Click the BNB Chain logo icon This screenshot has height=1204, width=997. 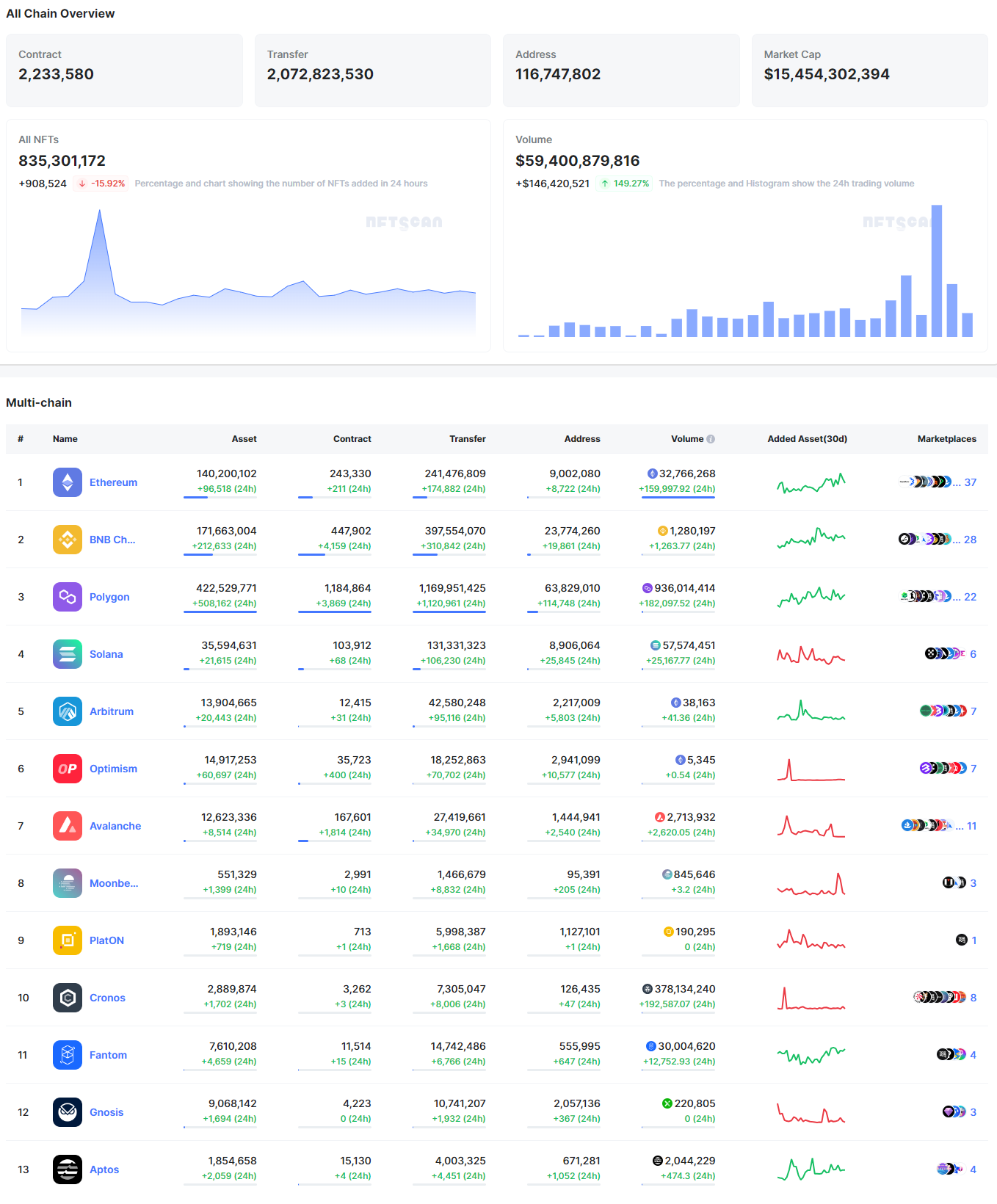[x=68, y=540]
